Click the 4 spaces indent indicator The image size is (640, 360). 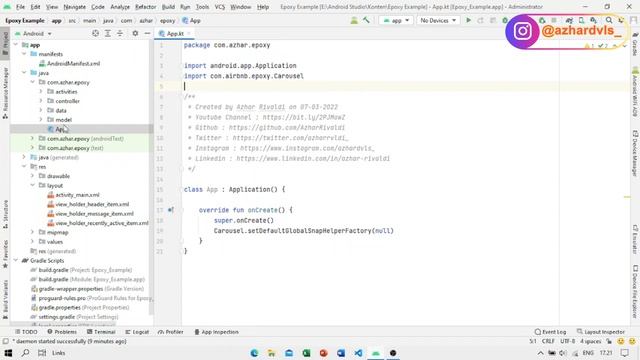(591, 341)
